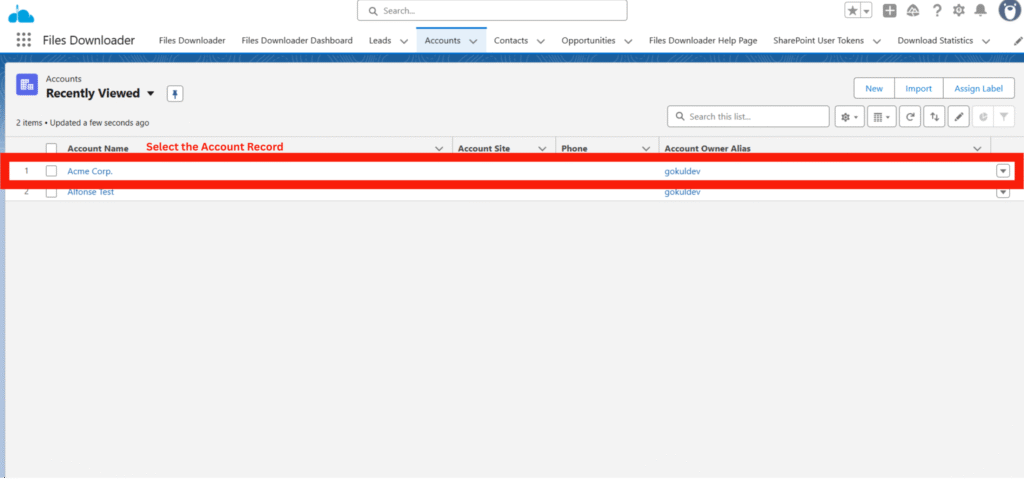Open the Account Owner Alias column menu chevron

tap(977, 149)
